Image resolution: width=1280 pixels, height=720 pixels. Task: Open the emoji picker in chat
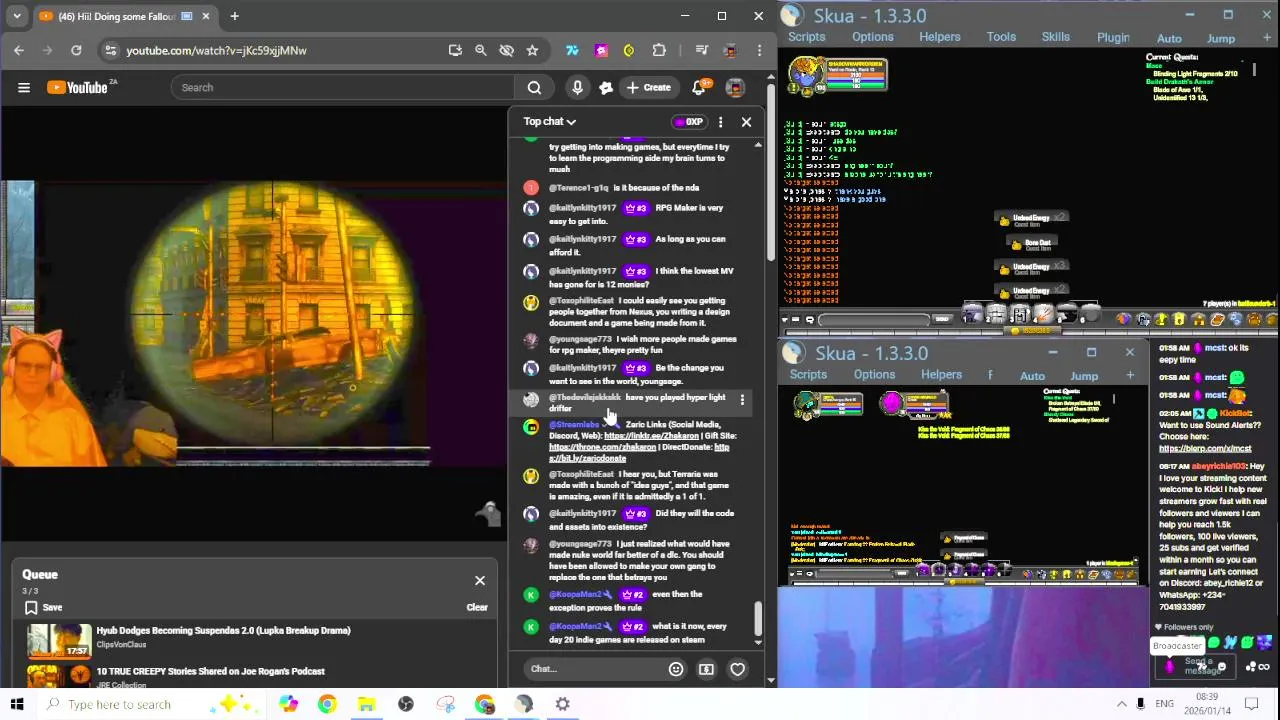pyautogui.click(x=676, y=669)
